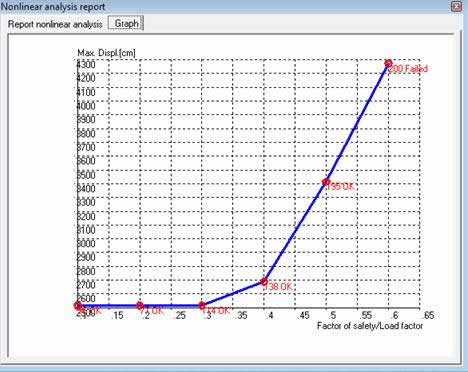Viewport: 468px width, 372px height.
Task: Click the 4300 value on the vertical axis
Action: (x=86, y=64)
